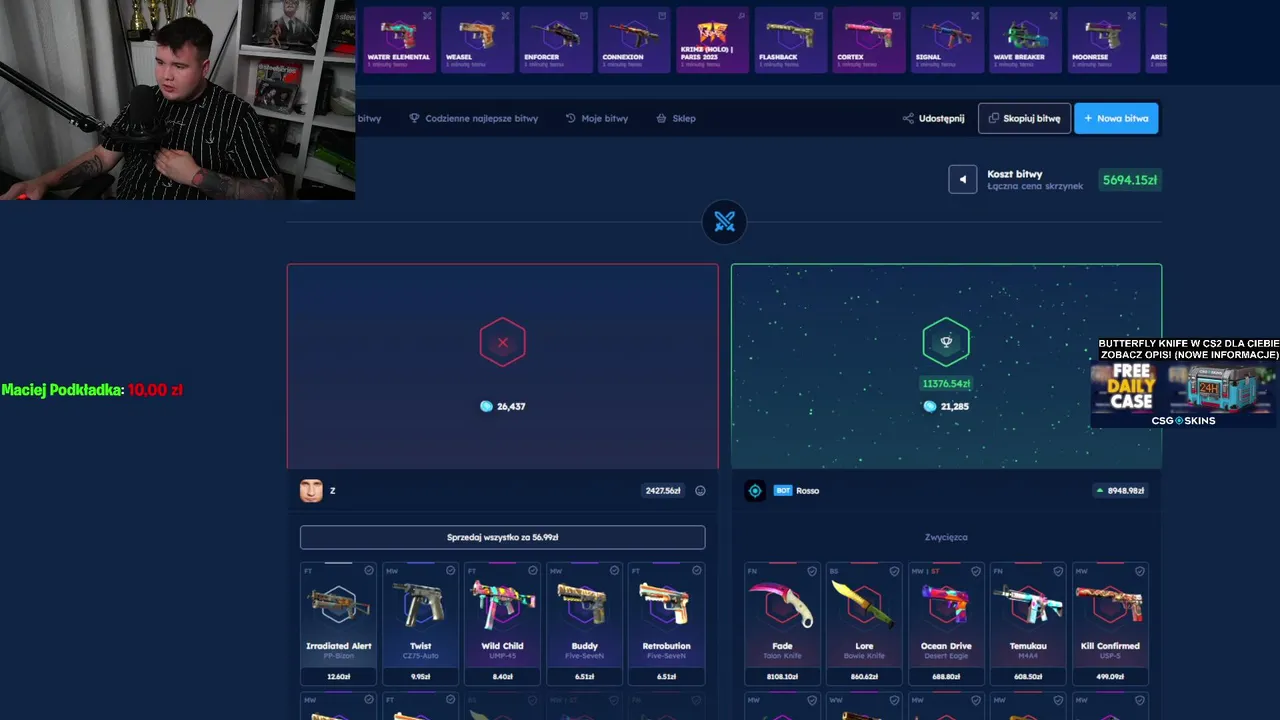This screenshot has height=720, width=1280.
Task: Open the Water Elemental drop card
Action: 398,40
